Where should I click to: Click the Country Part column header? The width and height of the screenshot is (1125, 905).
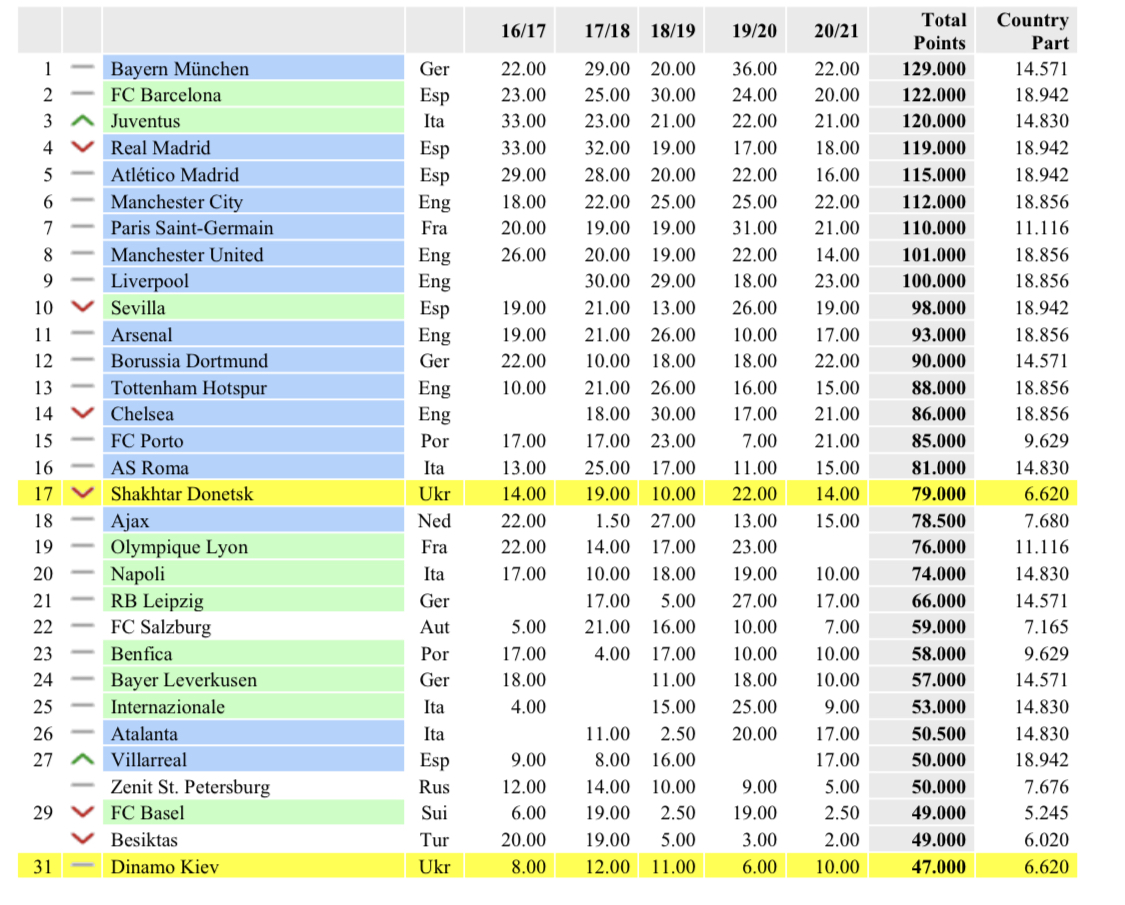pyautogui.click(x=1033, y=31)
